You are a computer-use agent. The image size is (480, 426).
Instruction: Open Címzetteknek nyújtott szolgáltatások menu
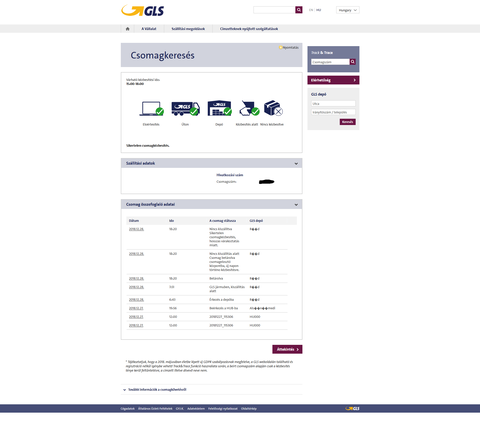(249, 29)
